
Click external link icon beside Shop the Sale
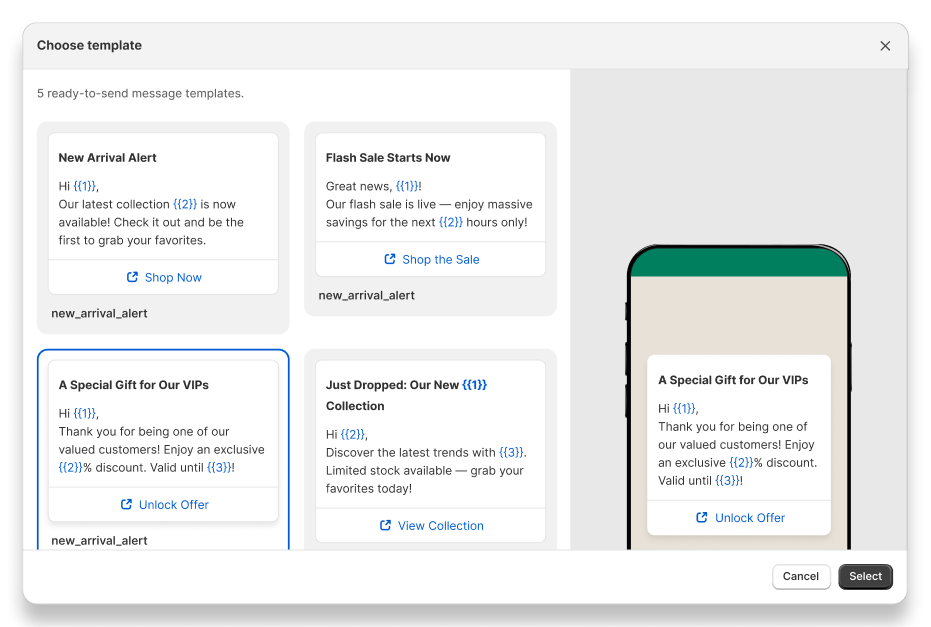click(x=390, y=259)
